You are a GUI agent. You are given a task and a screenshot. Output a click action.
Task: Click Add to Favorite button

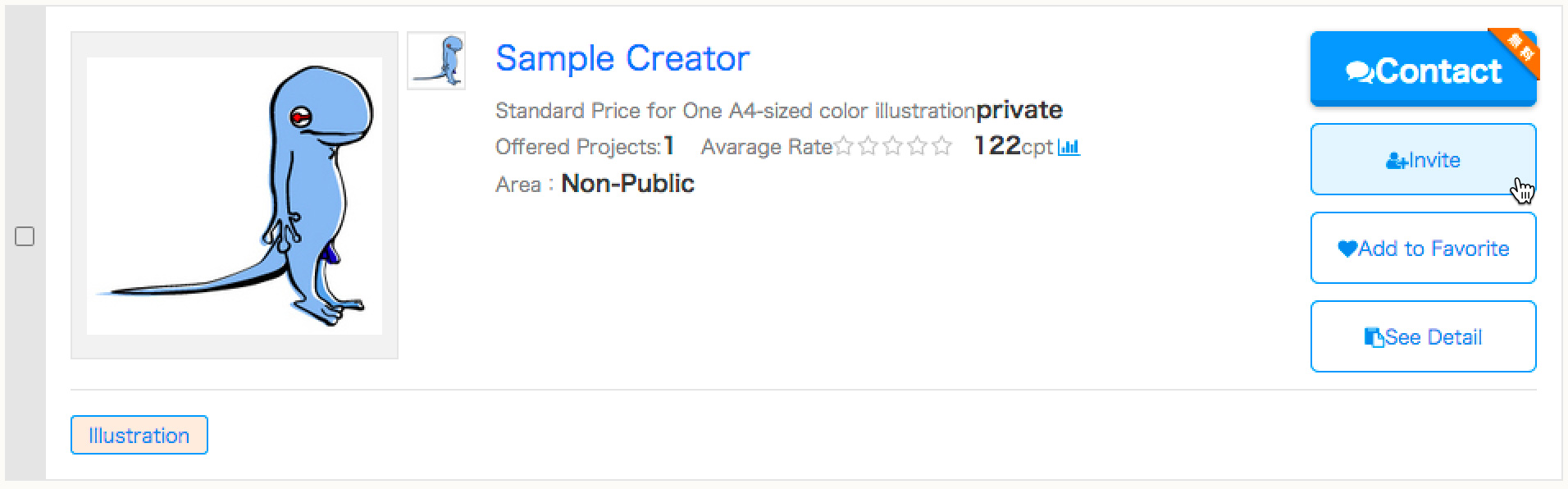[x=1423, y=248]
